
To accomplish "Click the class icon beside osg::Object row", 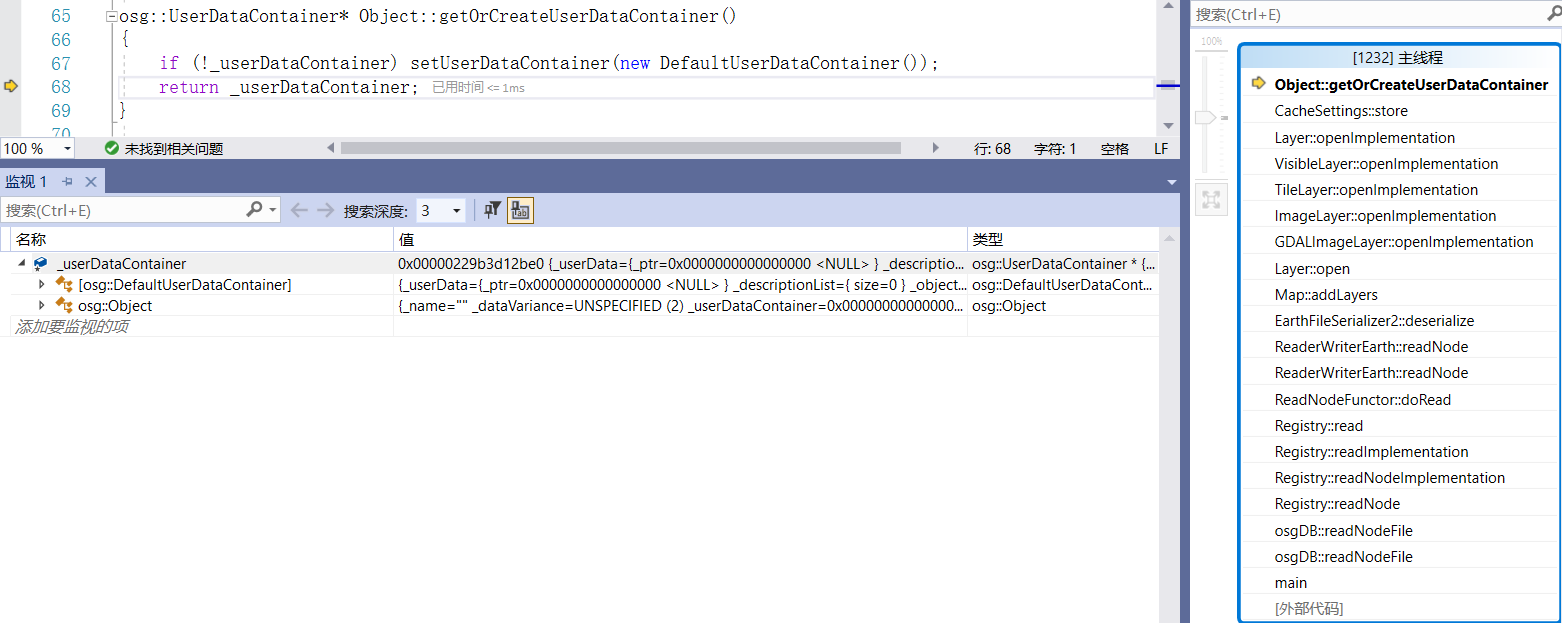I will tap(64, 306).
